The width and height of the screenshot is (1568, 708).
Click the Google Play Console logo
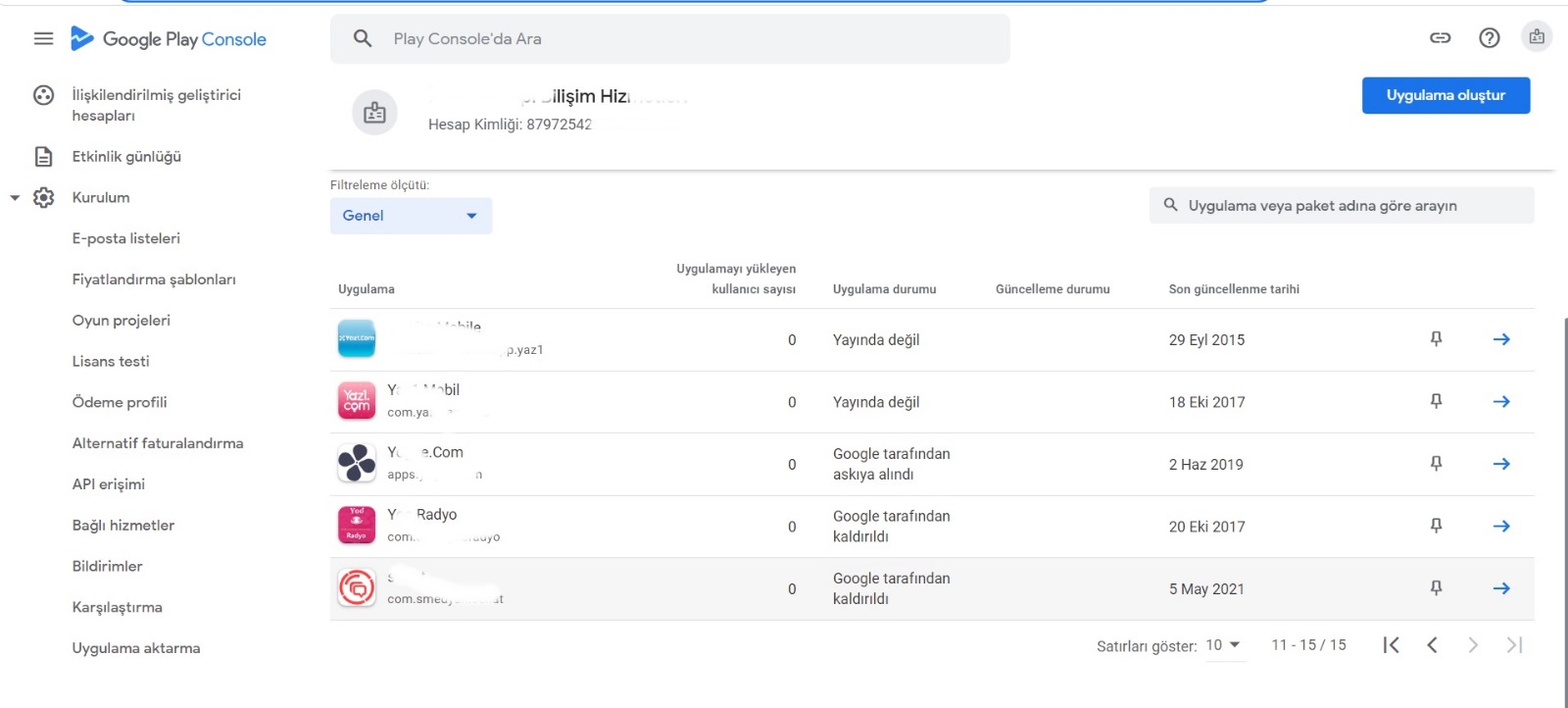point(169,39)
